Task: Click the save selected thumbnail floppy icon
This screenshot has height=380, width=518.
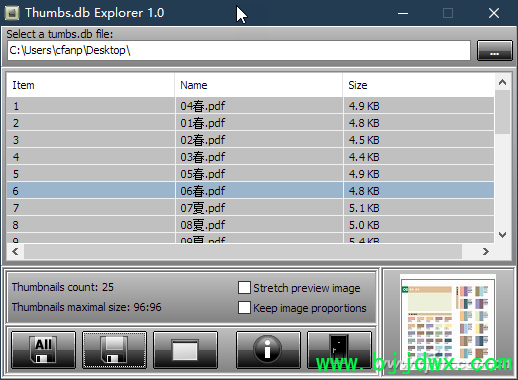Action: coord(114,350)
